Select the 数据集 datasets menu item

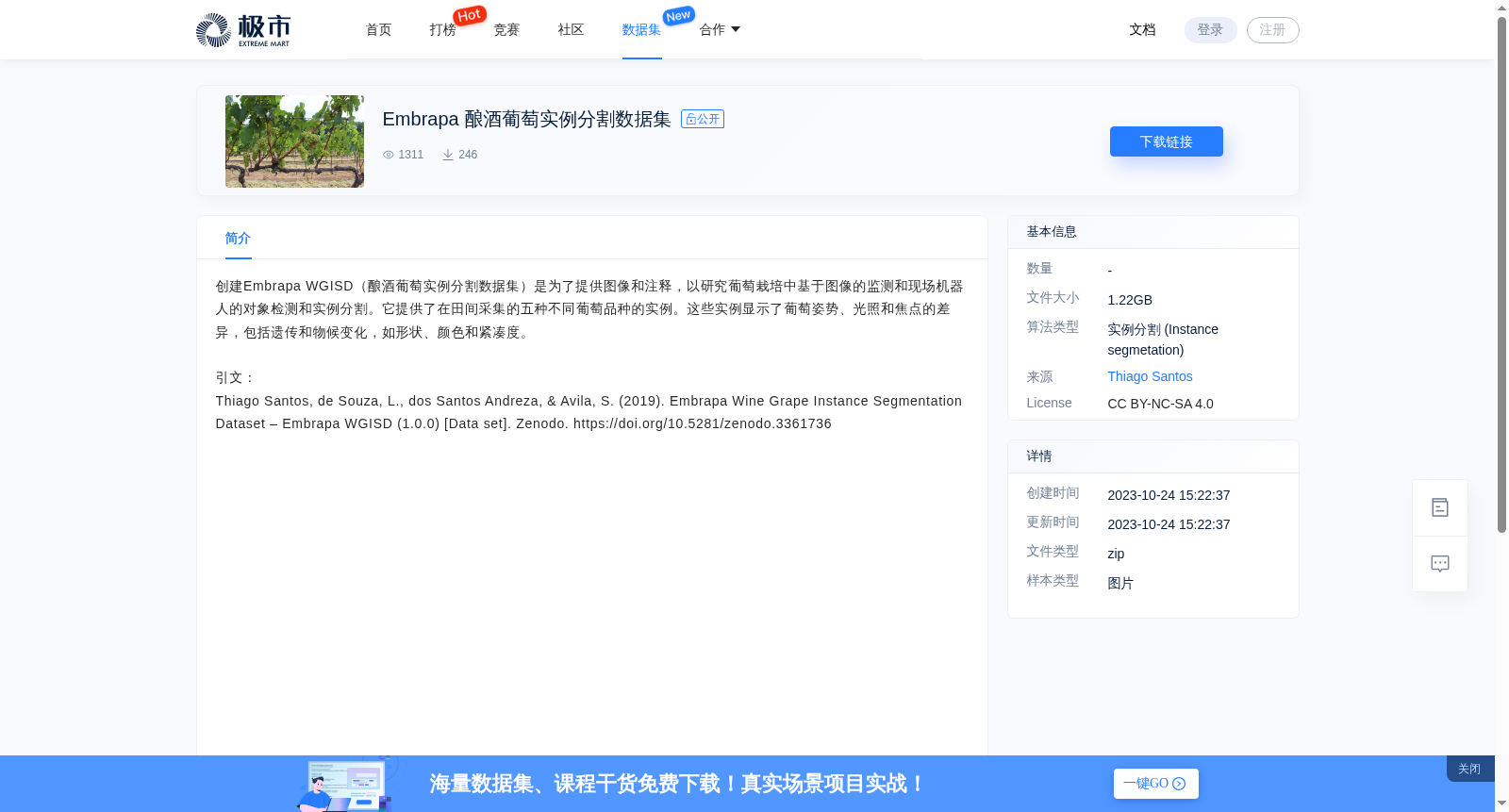[641, 30]
